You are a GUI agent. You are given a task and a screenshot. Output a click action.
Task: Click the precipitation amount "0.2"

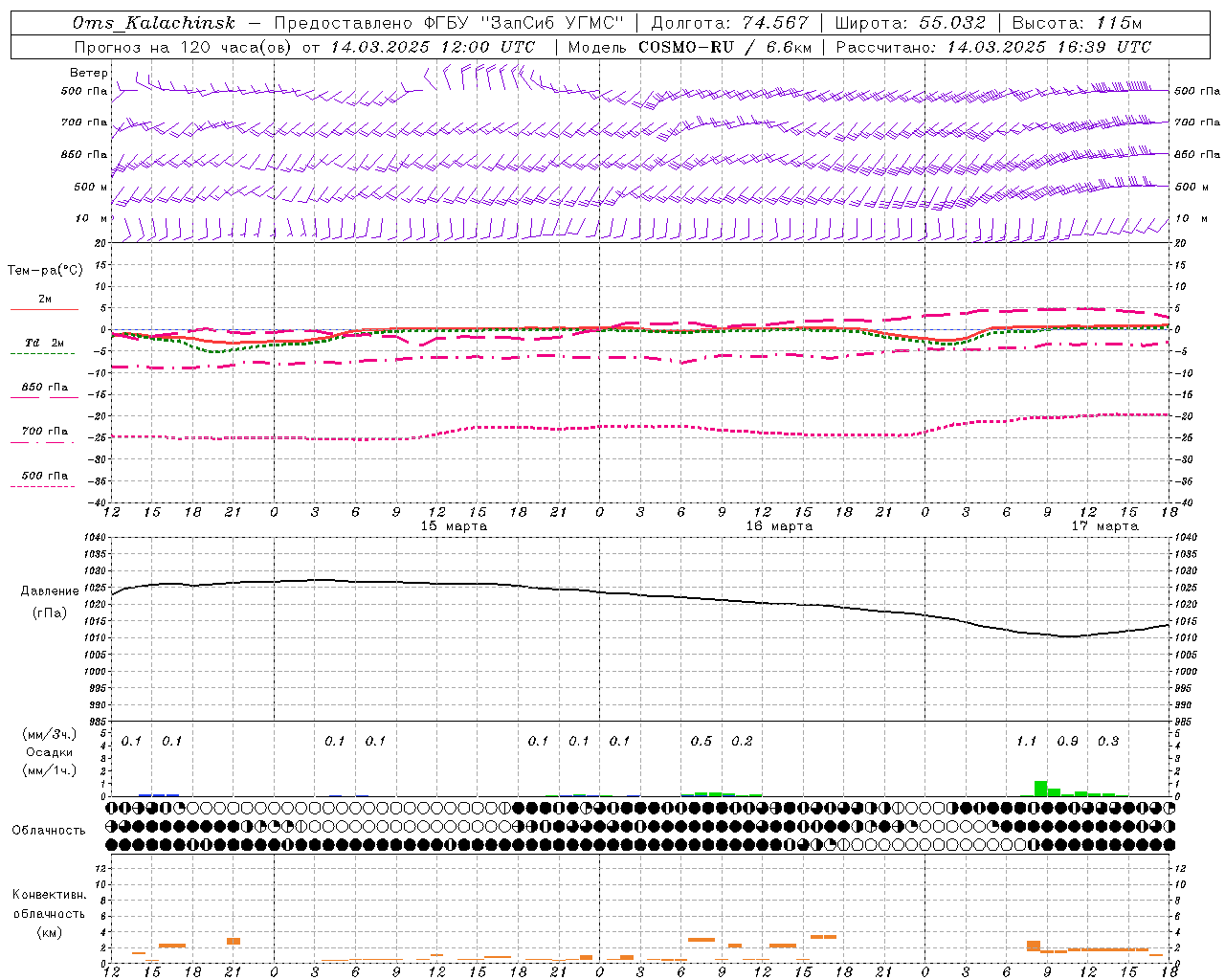click(742, 742)
